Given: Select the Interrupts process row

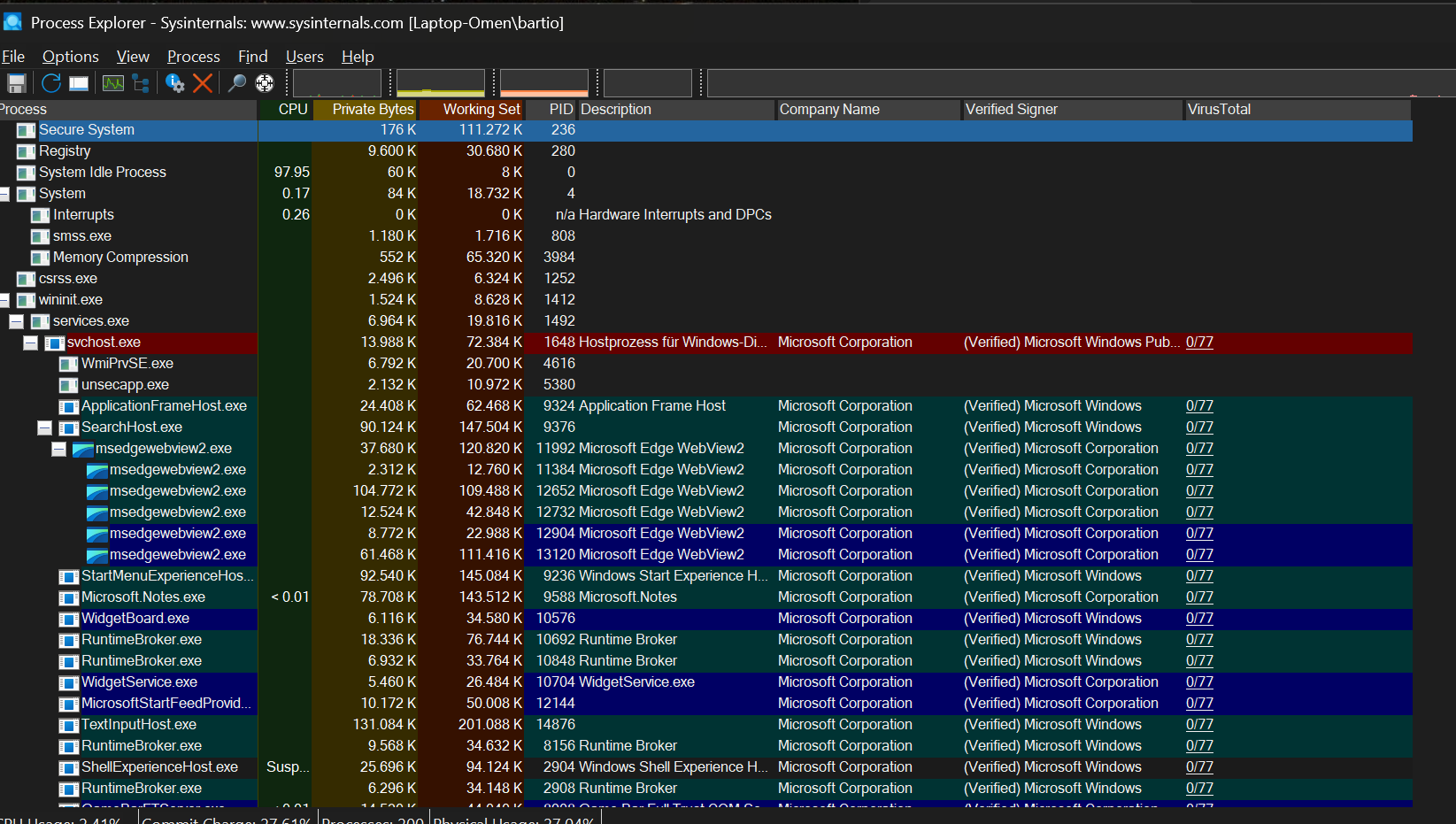Looking at the screenshot, I should tap(706, 215).
